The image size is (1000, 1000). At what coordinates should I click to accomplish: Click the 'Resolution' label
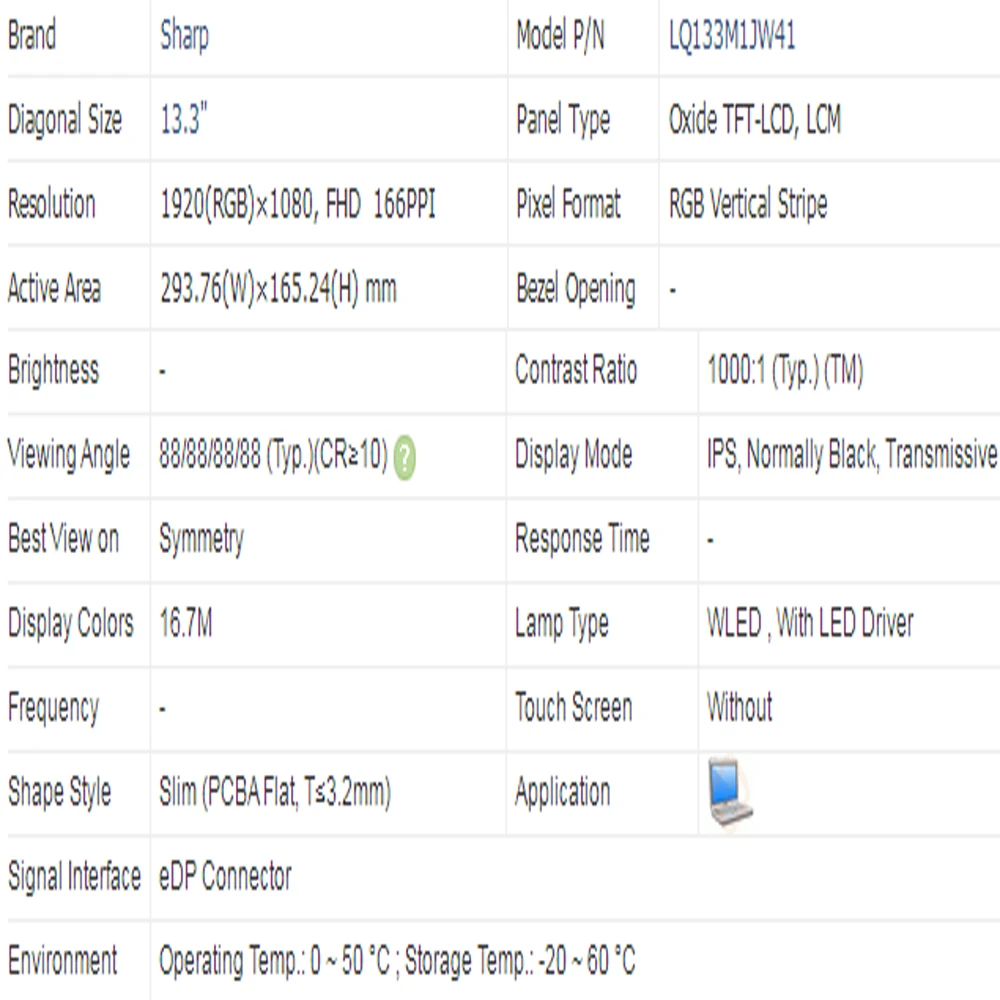[52, 204]
